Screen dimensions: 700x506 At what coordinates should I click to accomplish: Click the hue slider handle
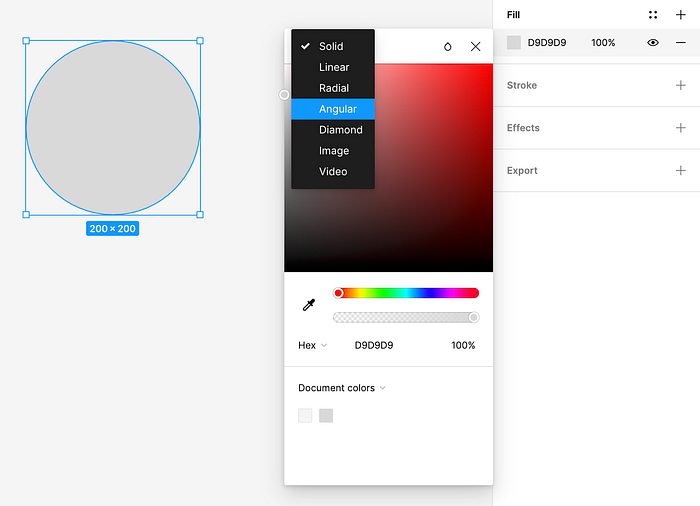tap(338, 293)
